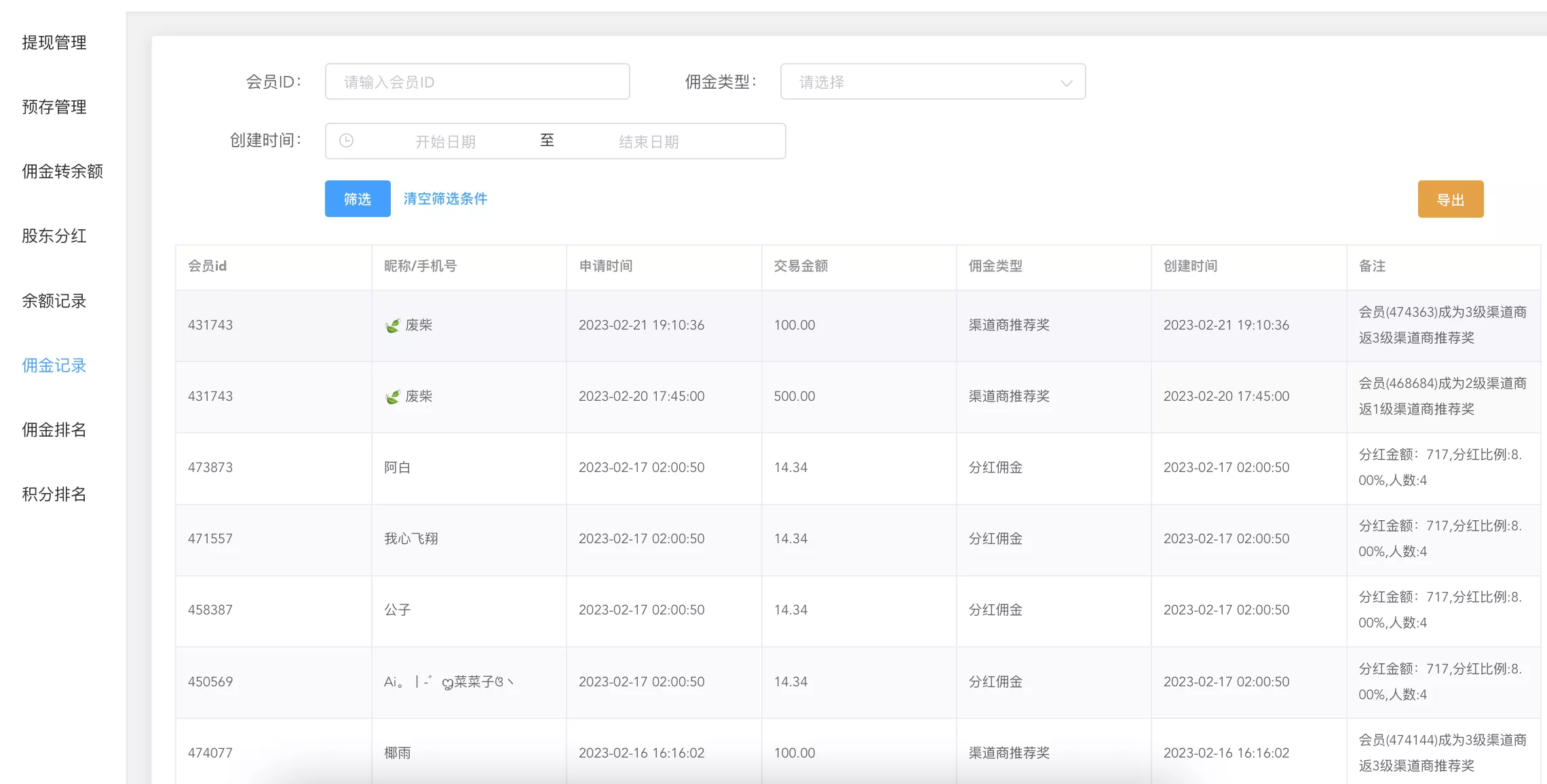1547x784 pixels.
Task: Click remark mentioning 会员(468684)
Action: [1443, 396]
